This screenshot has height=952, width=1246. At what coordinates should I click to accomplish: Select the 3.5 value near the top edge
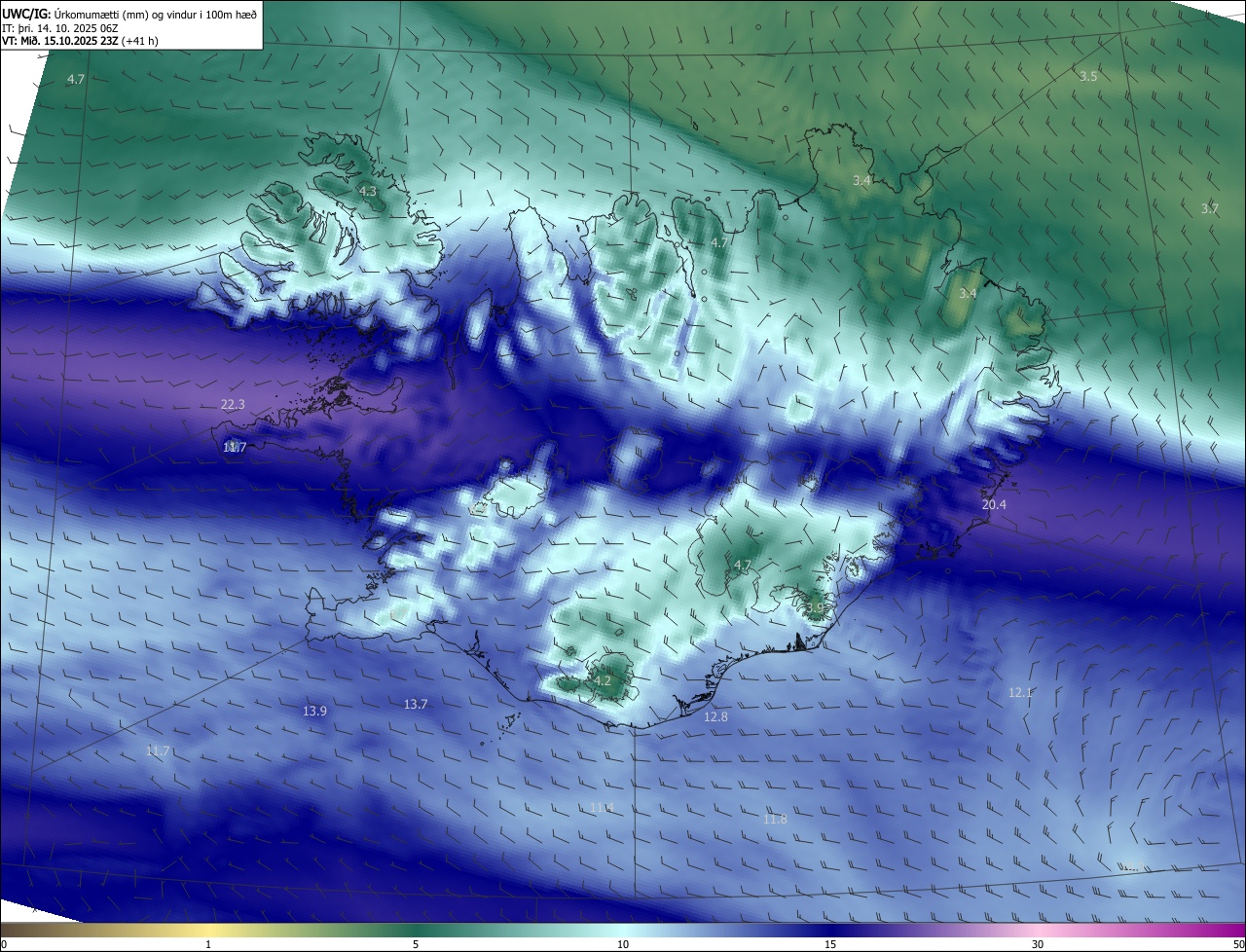coord(1088,76)
